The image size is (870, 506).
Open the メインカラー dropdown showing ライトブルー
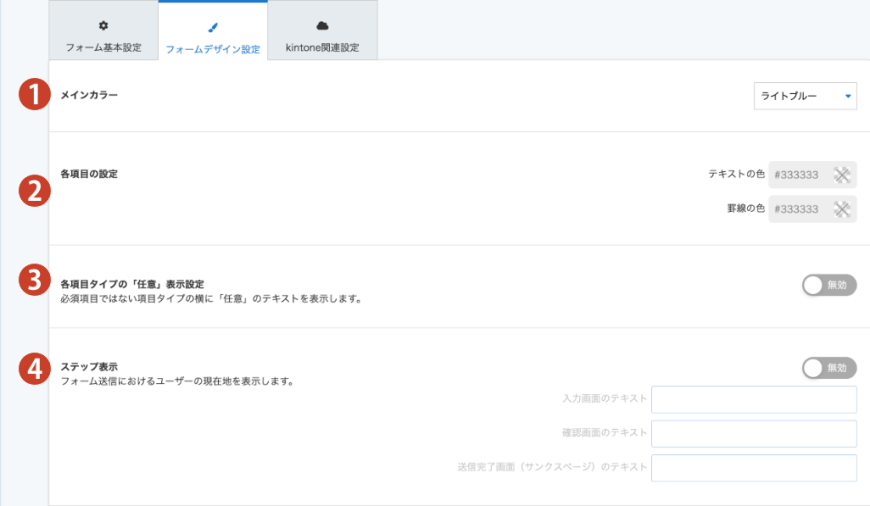pos(805,96)
